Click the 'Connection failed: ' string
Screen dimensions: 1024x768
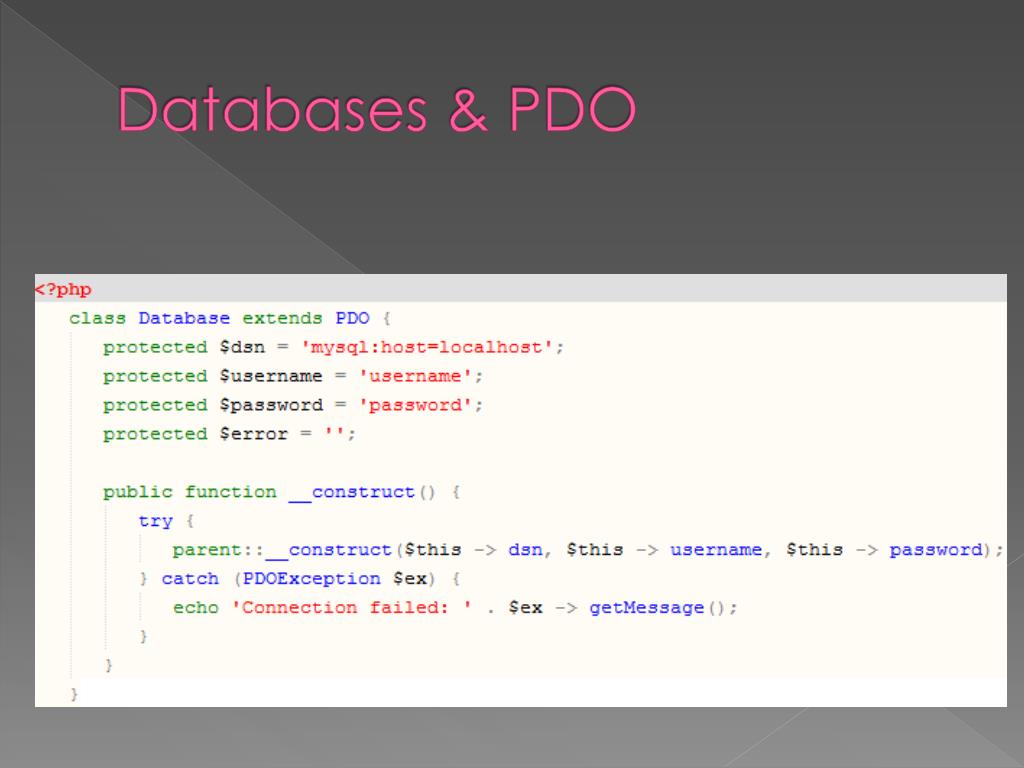[x=352, y=607]
